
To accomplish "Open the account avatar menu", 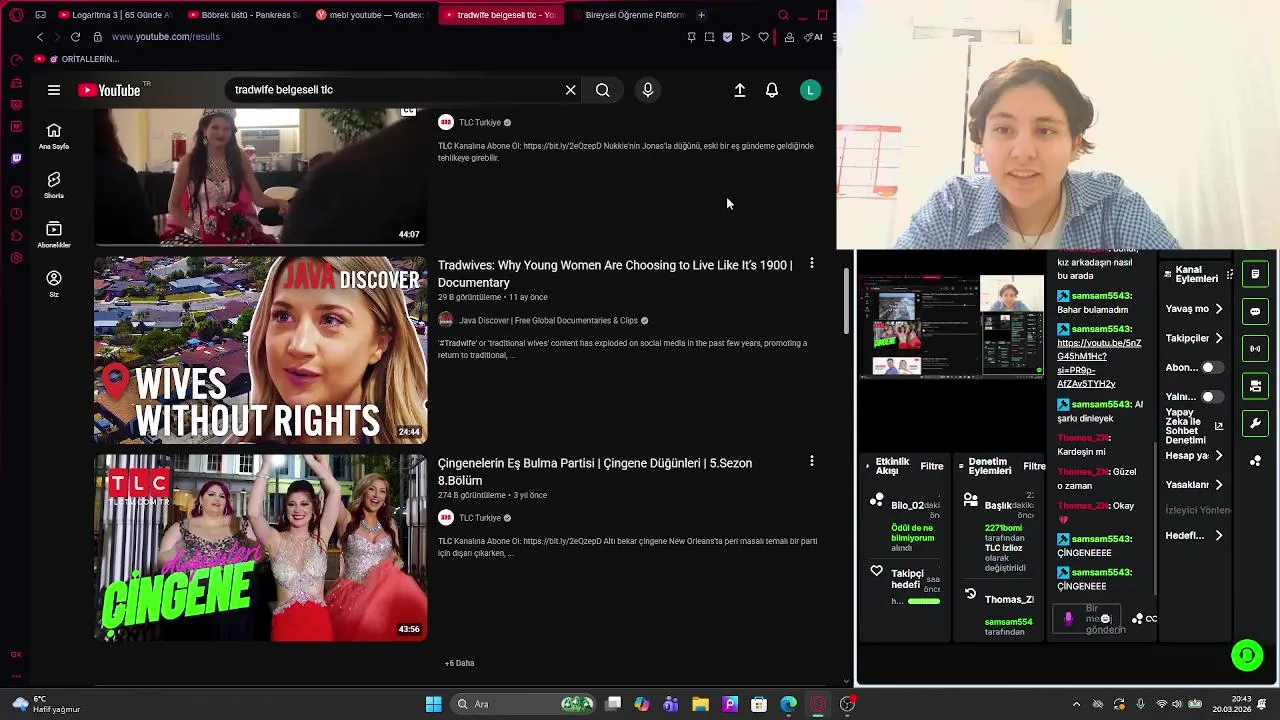I will tap(810, 90).
